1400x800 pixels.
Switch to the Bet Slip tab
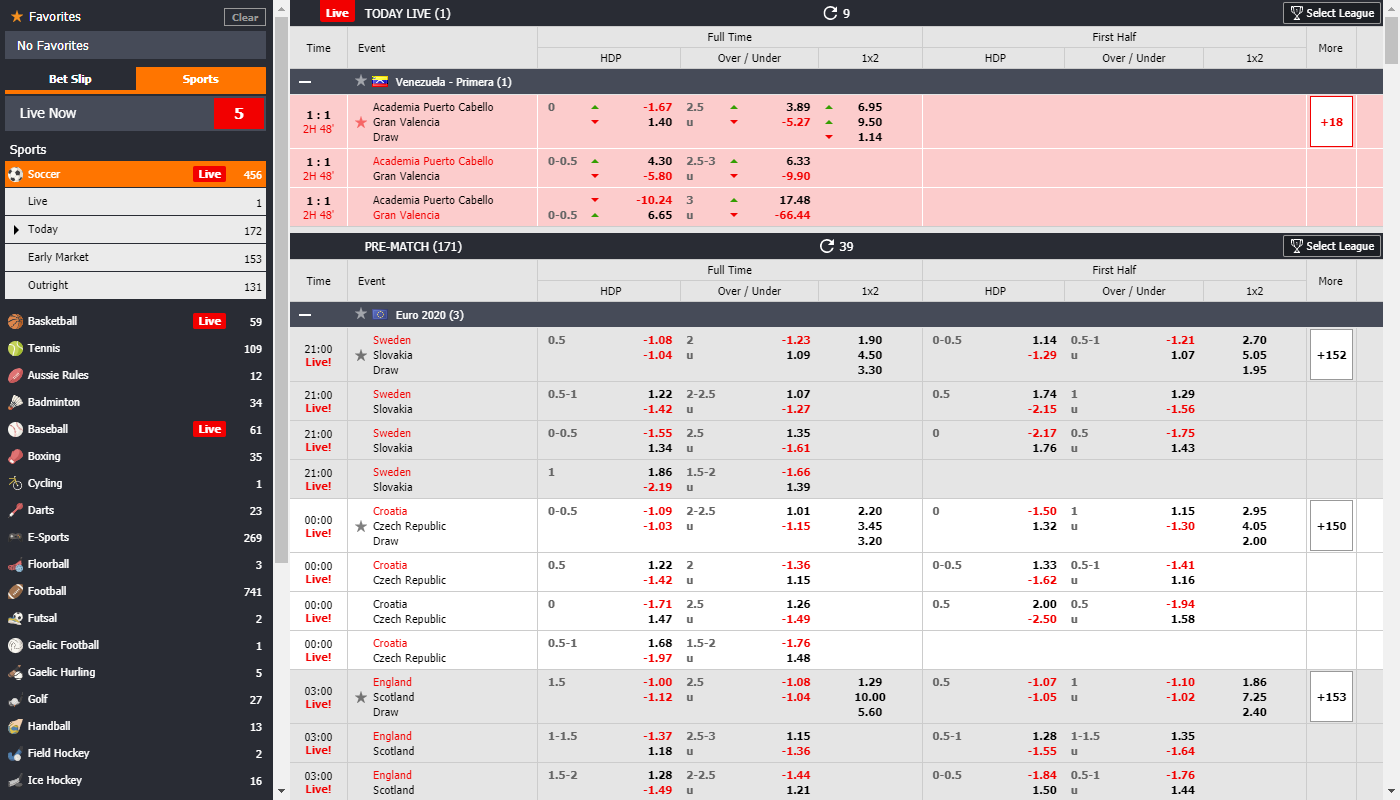pyautogui.click(x=70, y=79)
